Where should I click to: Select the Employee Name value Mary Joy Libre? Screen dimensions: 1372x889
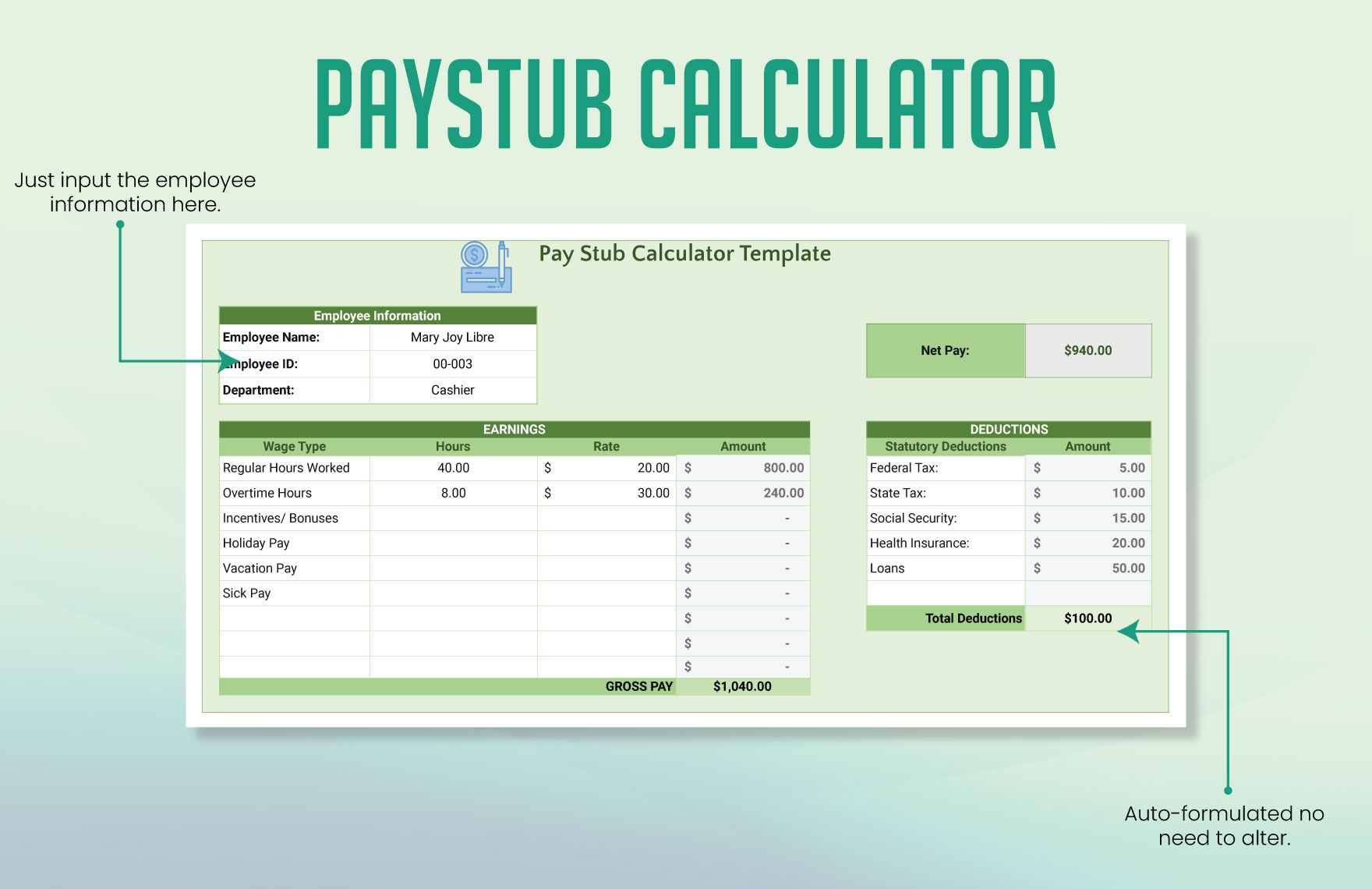click(453, 338)
